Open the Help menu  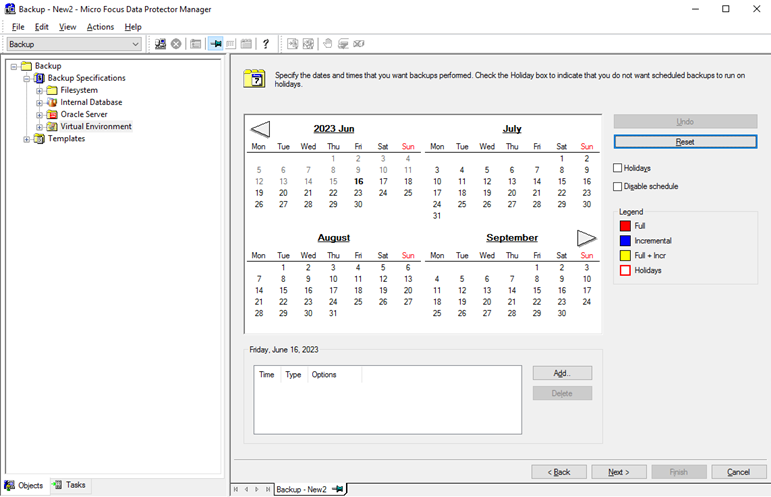click(x=133, y=27)
